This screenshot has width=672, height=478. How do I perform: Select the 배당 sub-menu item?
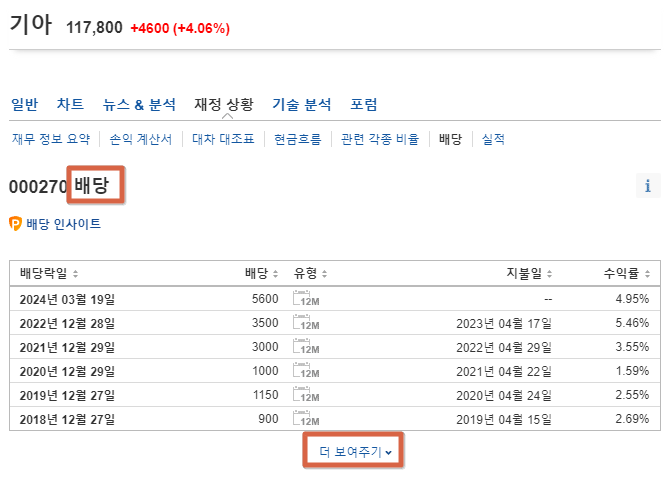click(x=450, y=139)
